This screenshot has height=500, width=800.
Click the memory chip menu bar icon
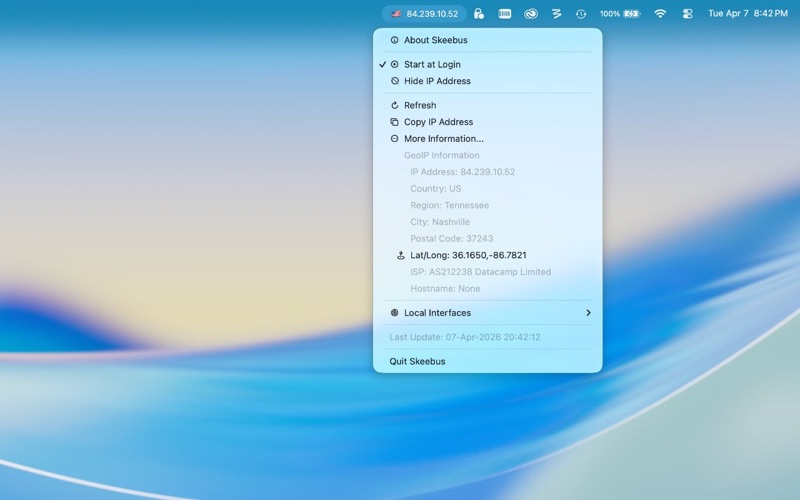pos(505,14)
